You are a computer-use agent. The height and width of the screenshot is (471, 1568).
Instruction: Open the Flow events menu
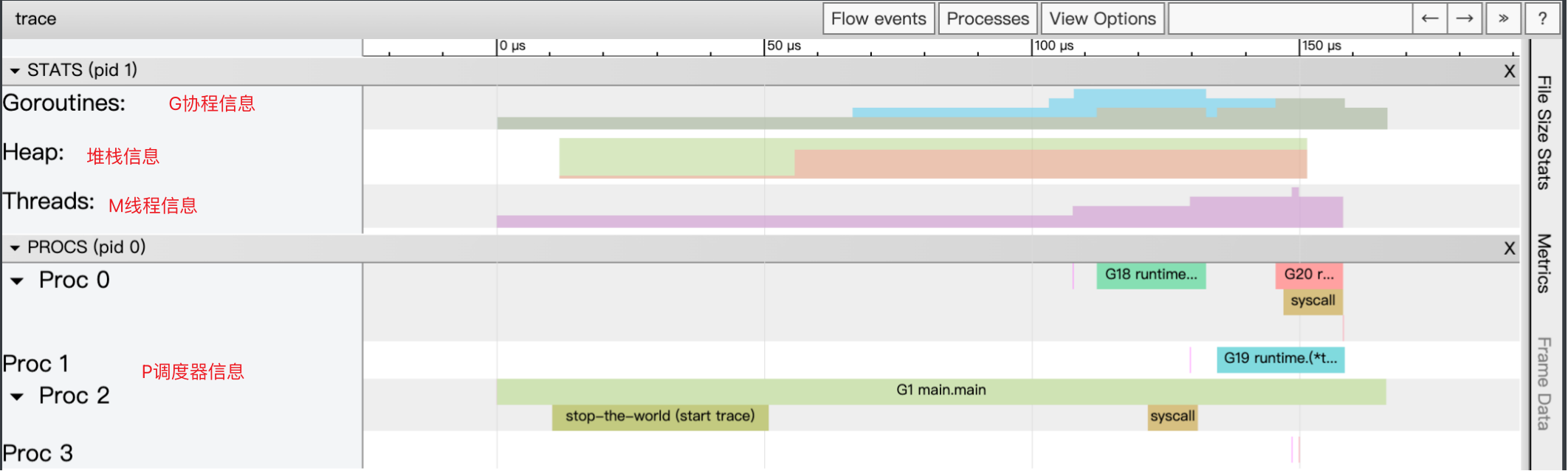click(x=878, y=18)
